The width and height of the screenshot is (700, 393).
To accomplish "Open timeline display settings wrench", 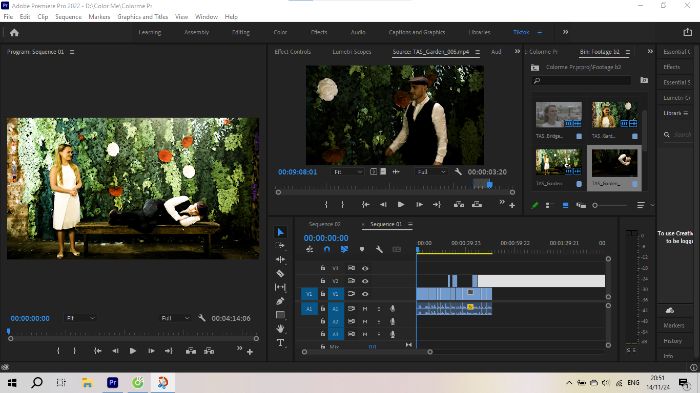I will [379, 249].
